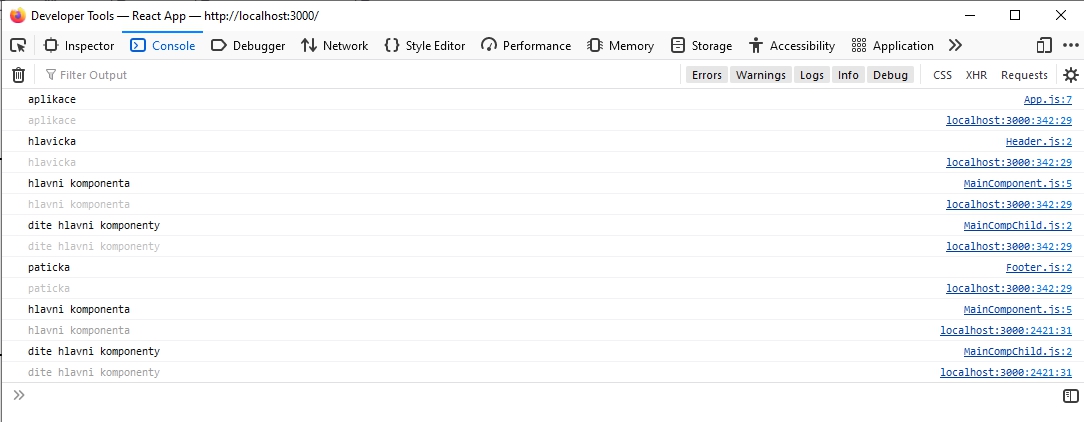Viewport: 1084px width, 422px height.
Task: Clear console with the trash icon
Action: [19, 75]
